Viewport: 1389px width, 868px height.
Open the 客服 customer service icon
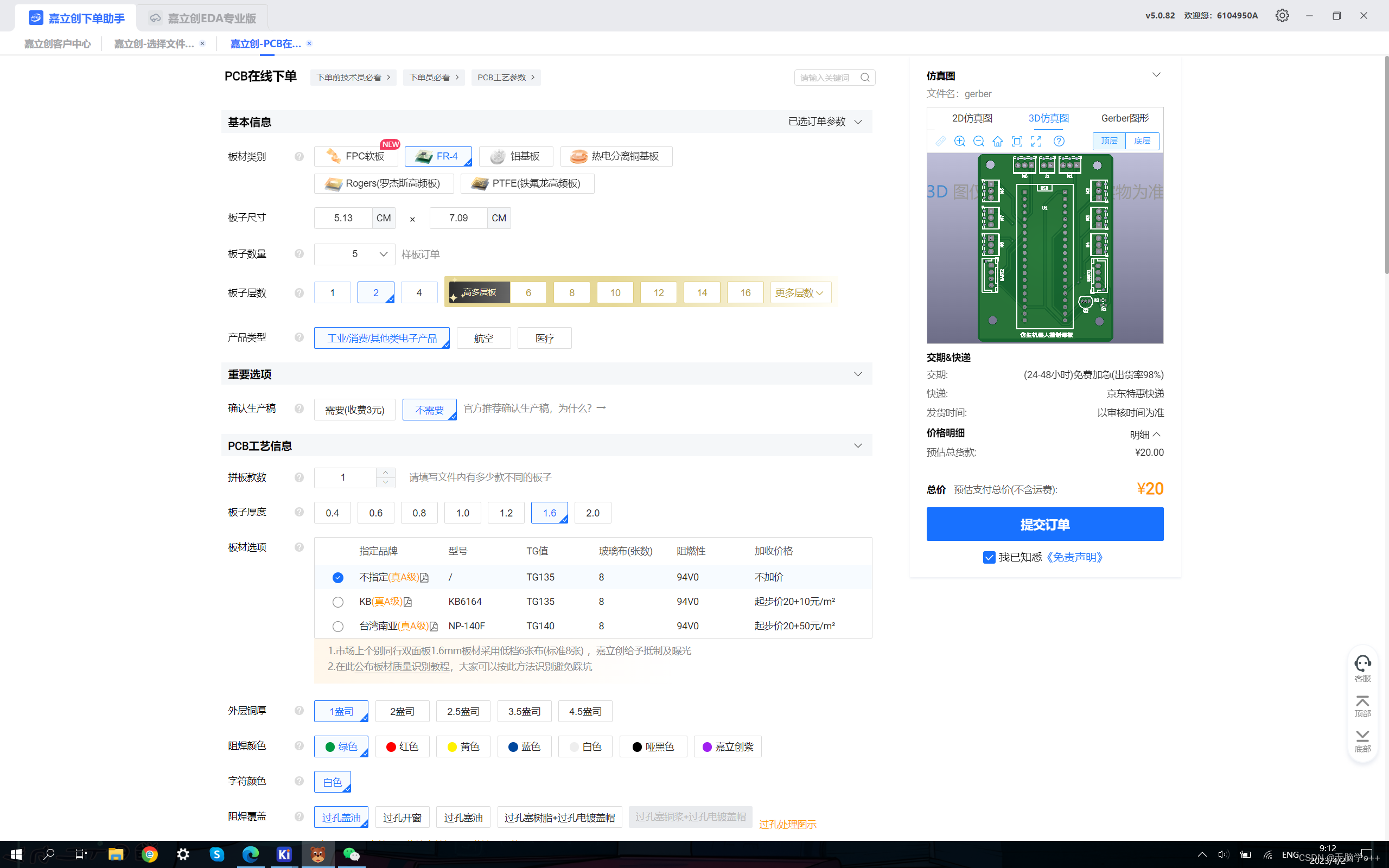tap(1362, 668)
